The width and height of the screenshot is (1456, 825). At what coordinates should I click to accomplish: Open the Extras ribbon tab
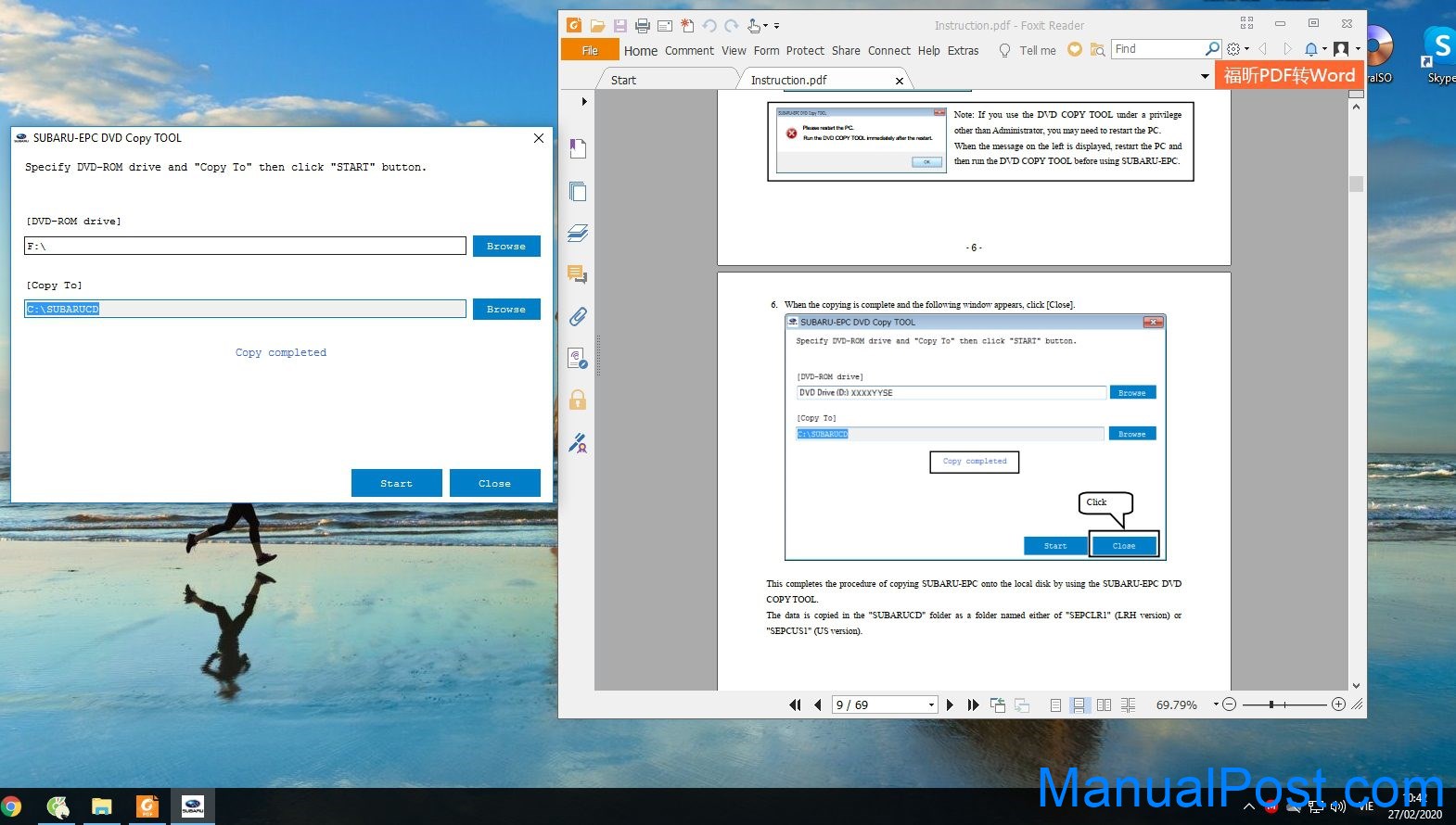point(963,51)
